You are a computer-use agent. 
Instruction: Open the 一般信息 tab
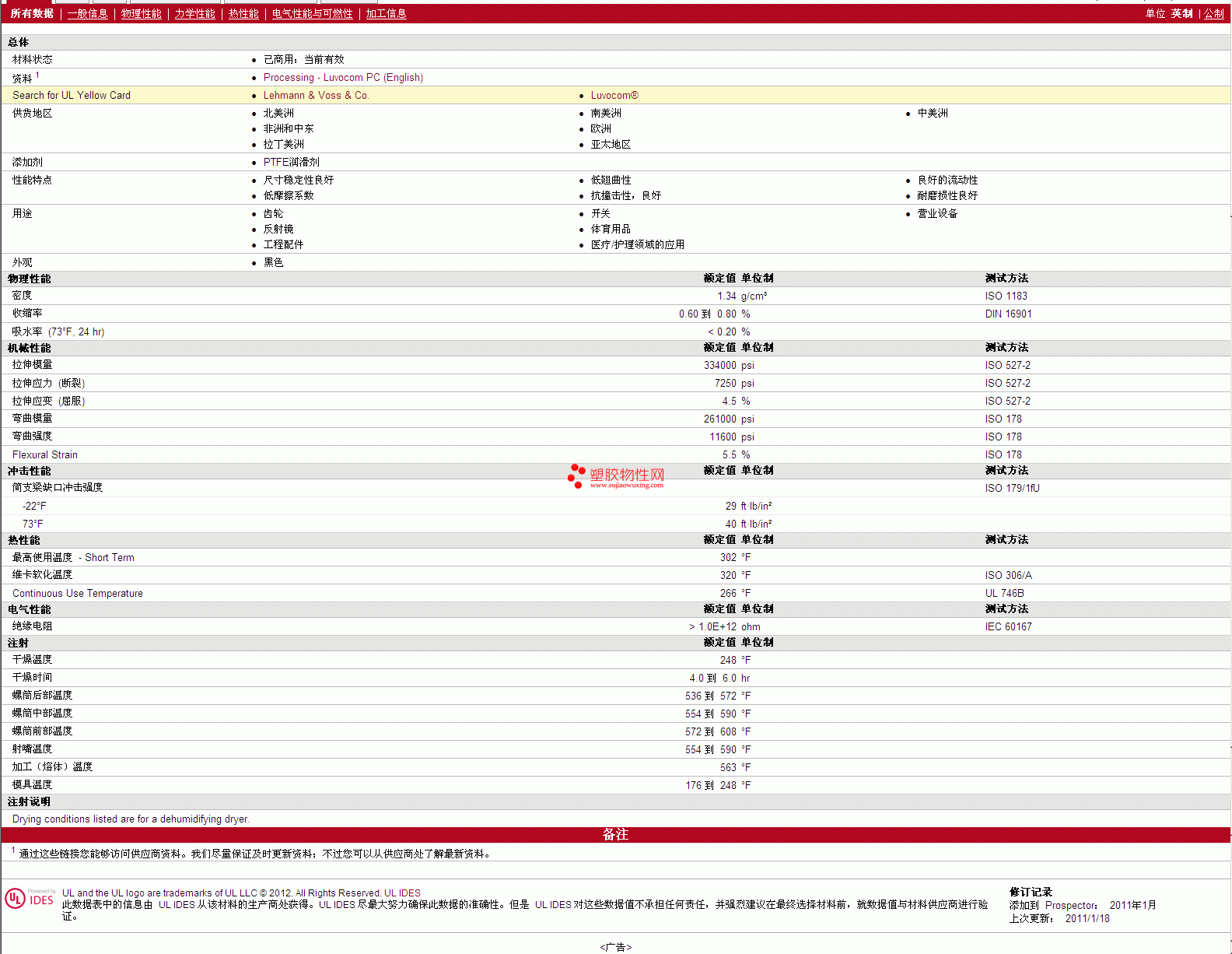[x=88, y=14]
